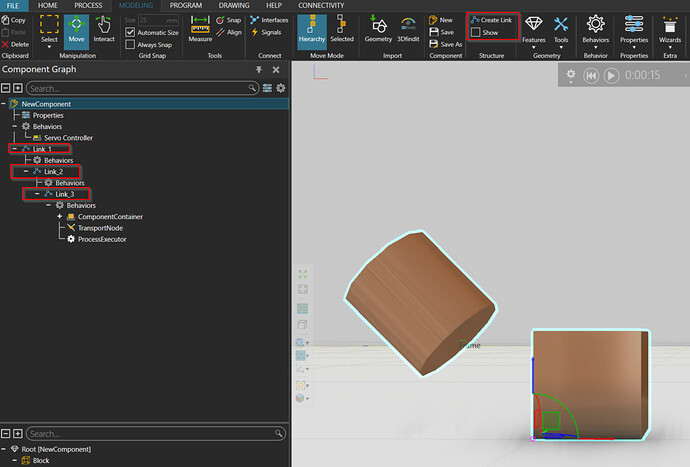Image resolution: width=690 pixels, height=467 pixels.
Task: Switch to PROGRAM tab
Action: pyautogui.click(x=186, y=6)
